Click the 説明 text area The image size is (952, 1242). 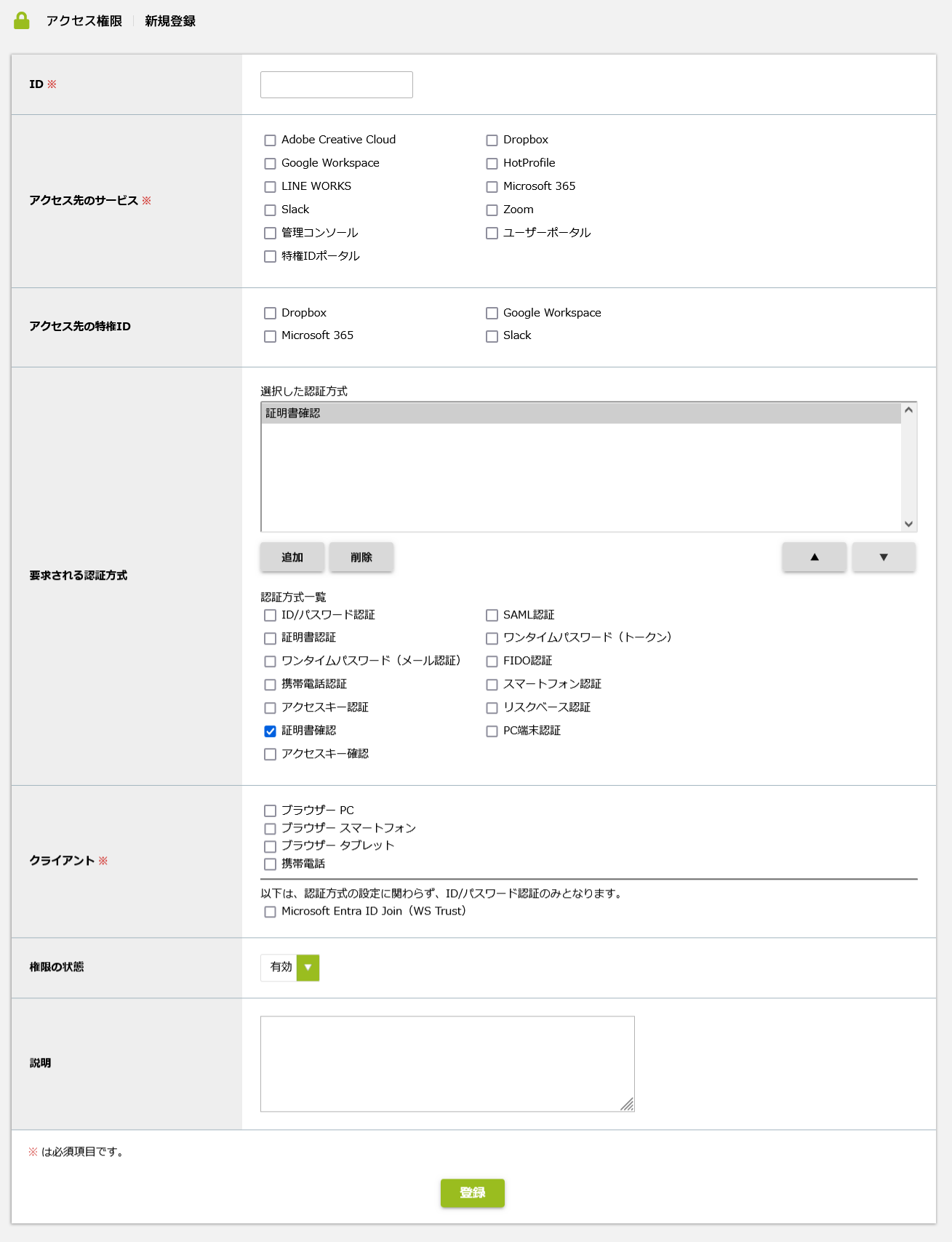click(x=447, y=1064)
